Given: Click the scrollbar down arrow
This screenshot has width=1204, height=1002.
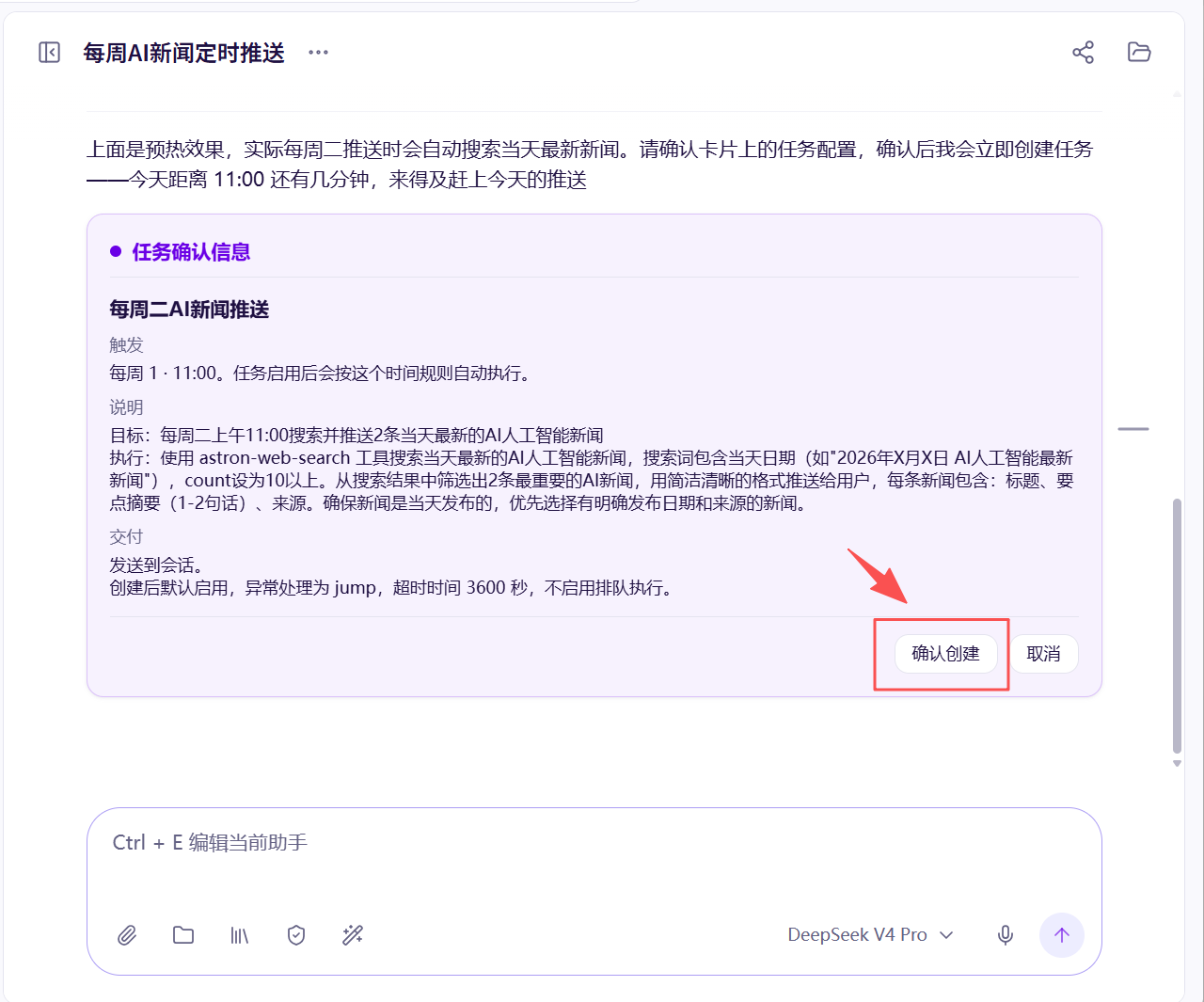Looking at the screenshot, I should tap(1177, 764).
